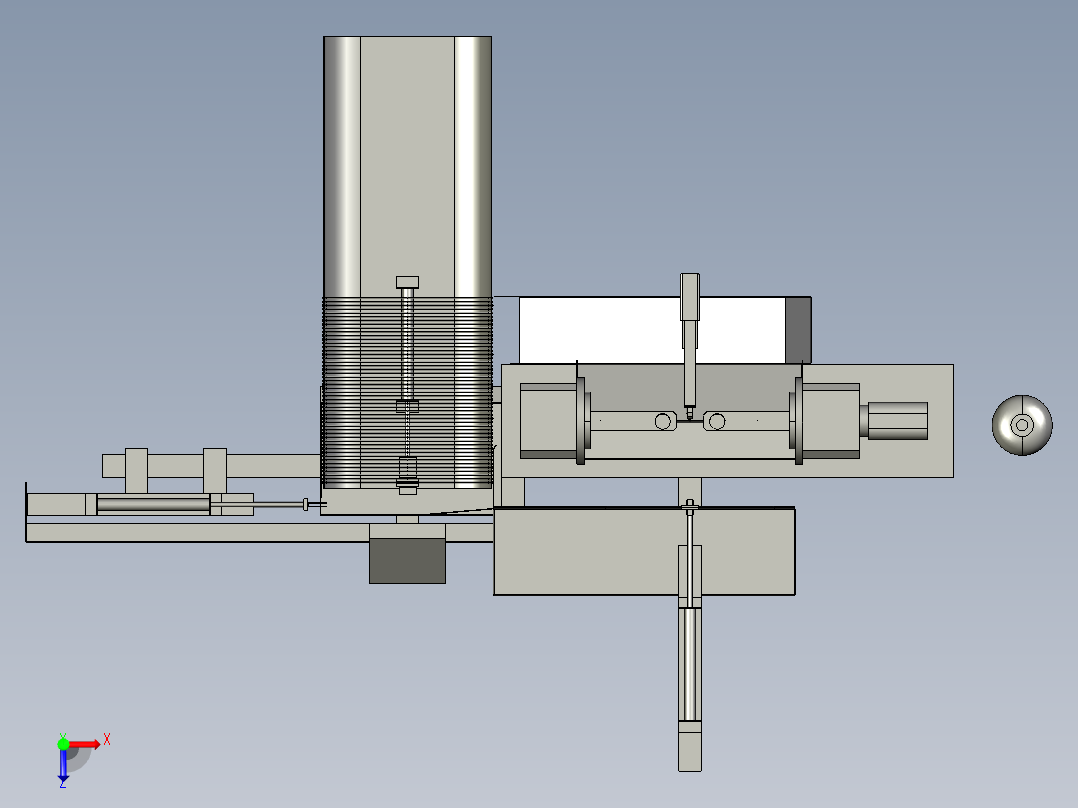
Task: Select the large flat plate beneath the clamp assembly
Action: point(644,552)
